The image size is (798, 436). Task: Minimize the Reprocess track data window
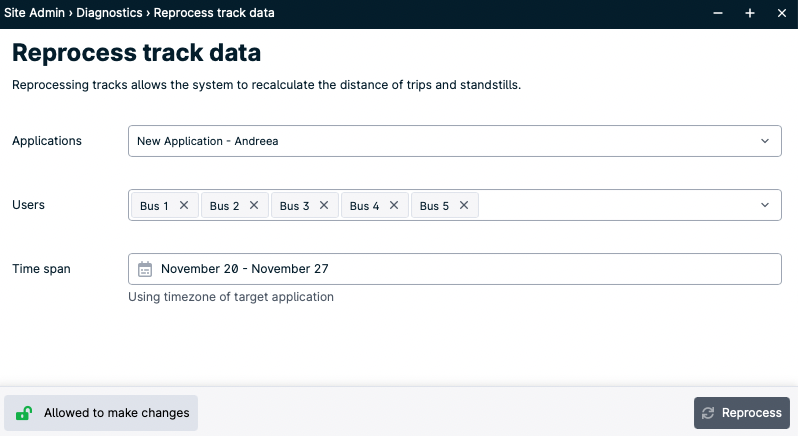tap(718, 13)
